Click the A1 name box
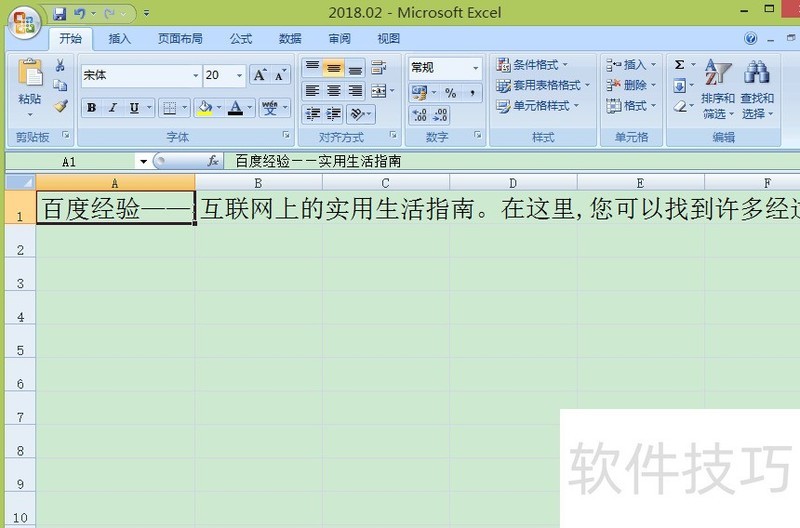The width and height of the screenshot is (800, 528). pos(70,162)
